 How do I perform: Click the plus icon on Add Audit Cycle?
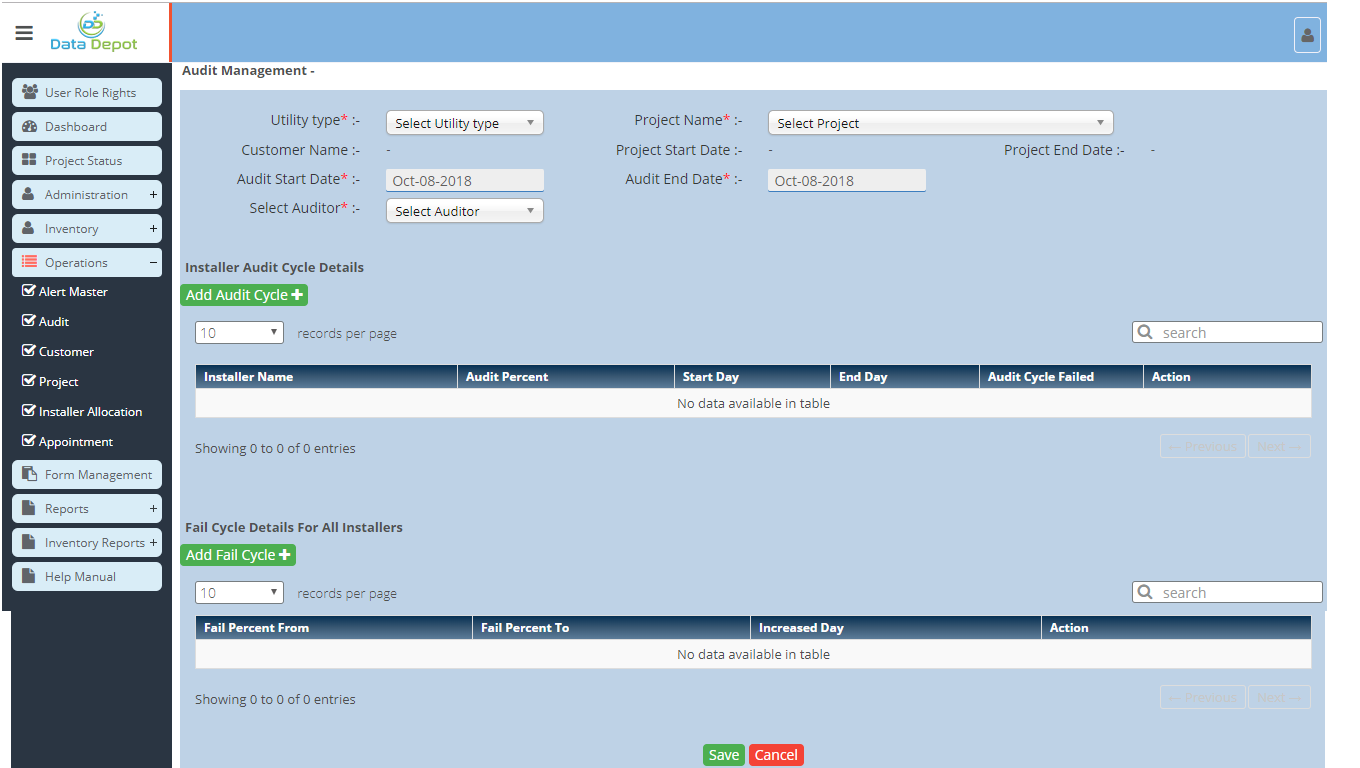297,295
